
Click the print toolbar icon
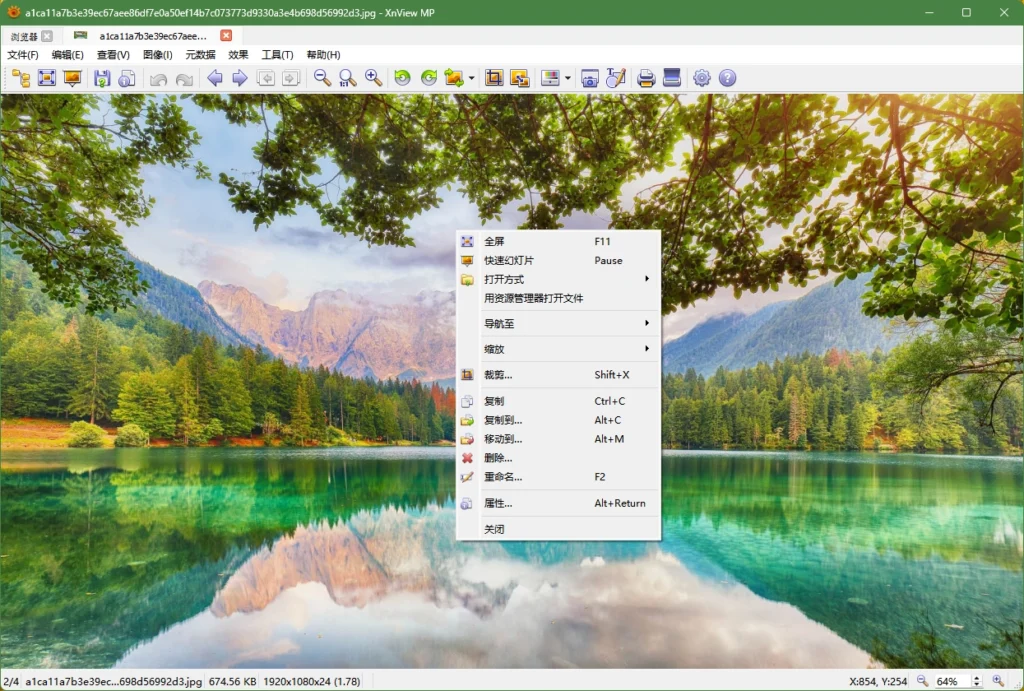646,78
